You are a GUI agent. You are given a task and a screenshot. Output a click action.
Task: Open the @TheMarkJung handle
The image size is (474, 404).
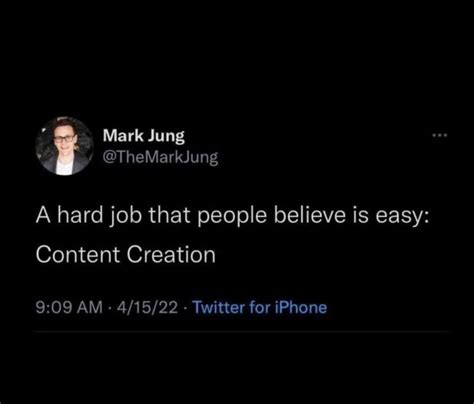(161, 157)
